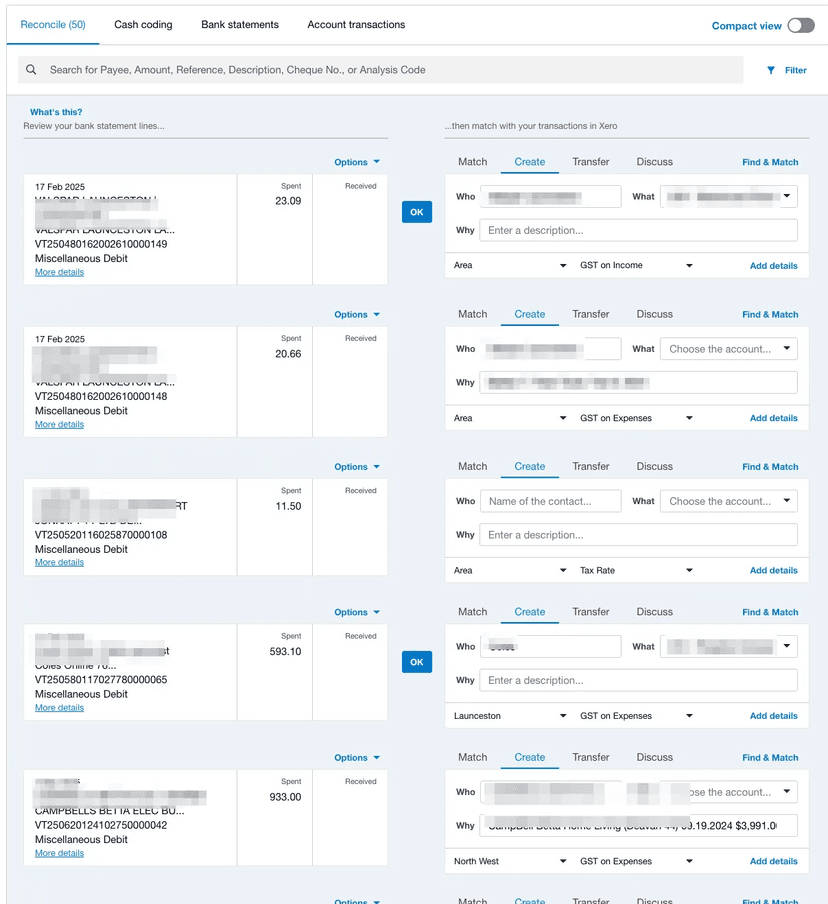This screenshot has height=904, width=828.
Task: Click Find & Match for the 593.10 transaction
Action: (x=769, y=612)
